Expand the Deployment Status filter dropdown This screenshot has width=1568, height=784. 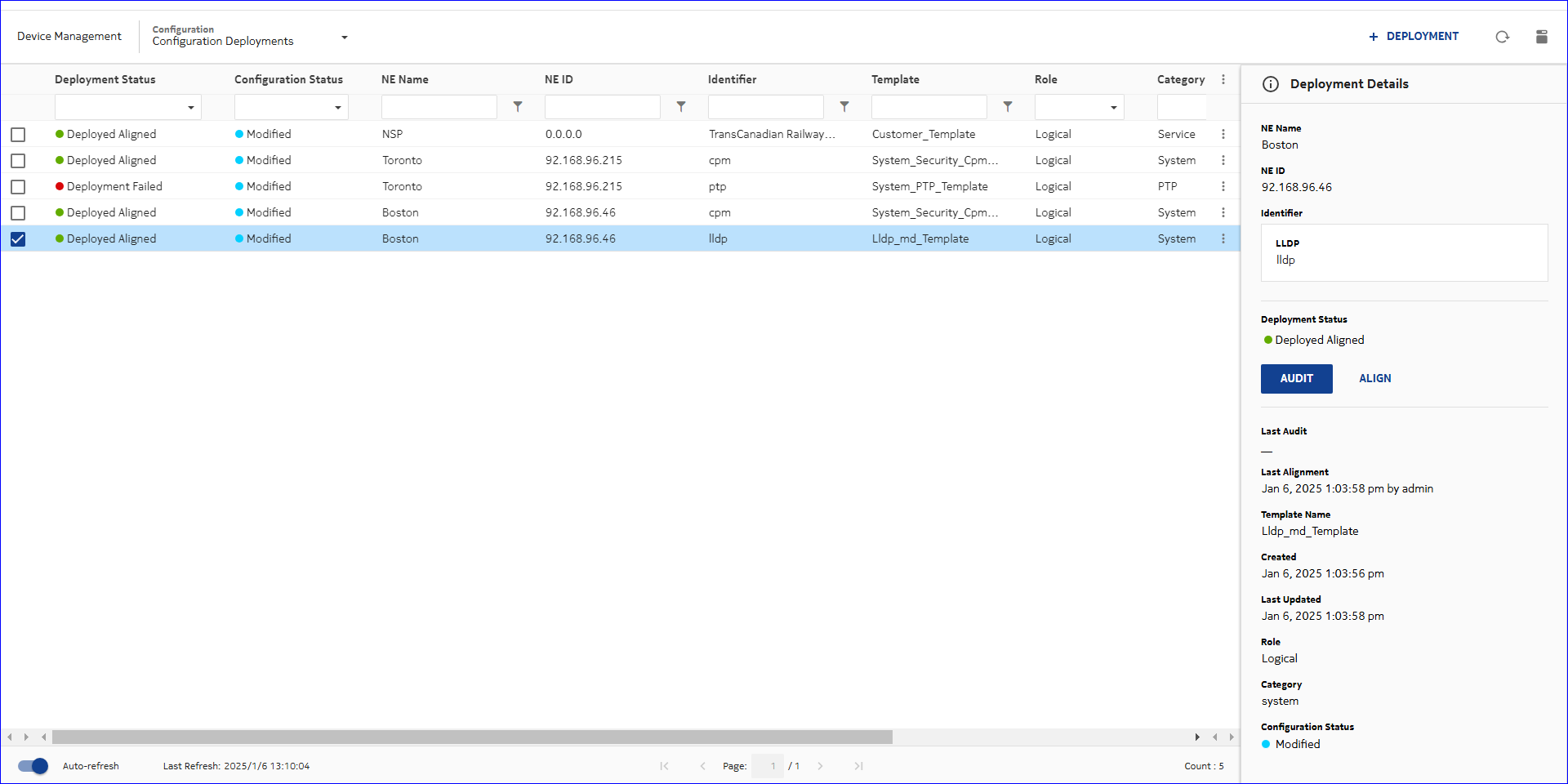[190, 108]
